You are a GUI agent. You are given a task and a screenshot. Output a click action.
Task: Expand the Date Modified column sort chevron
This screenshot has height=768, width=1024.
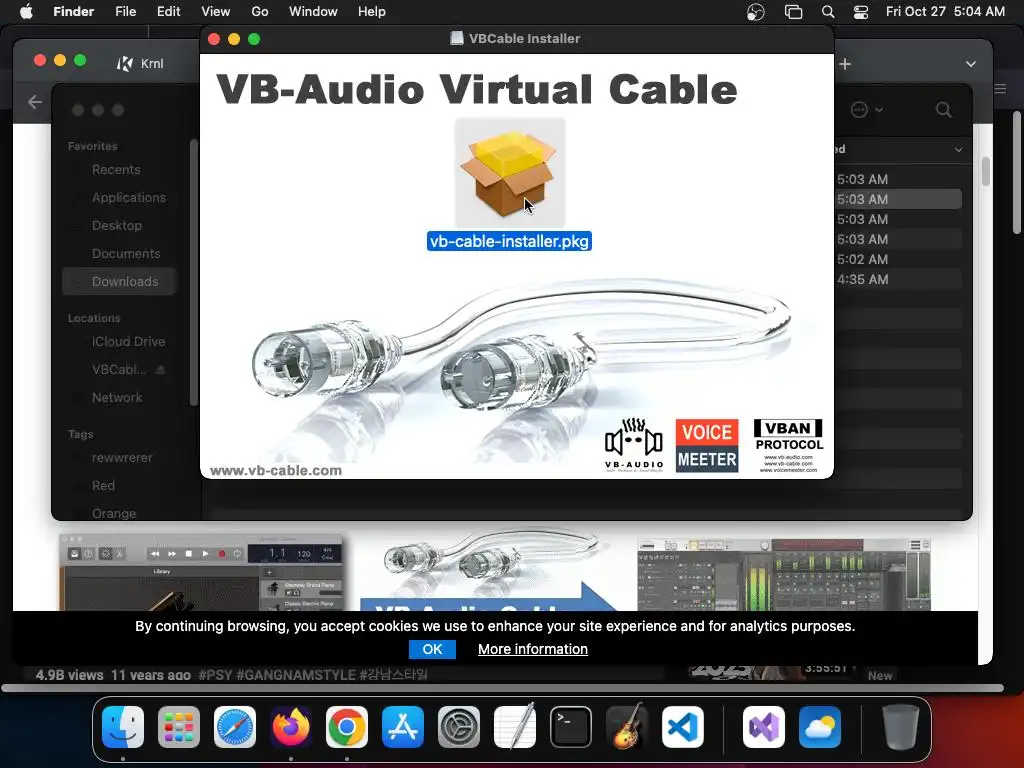[x=958, y=150]
